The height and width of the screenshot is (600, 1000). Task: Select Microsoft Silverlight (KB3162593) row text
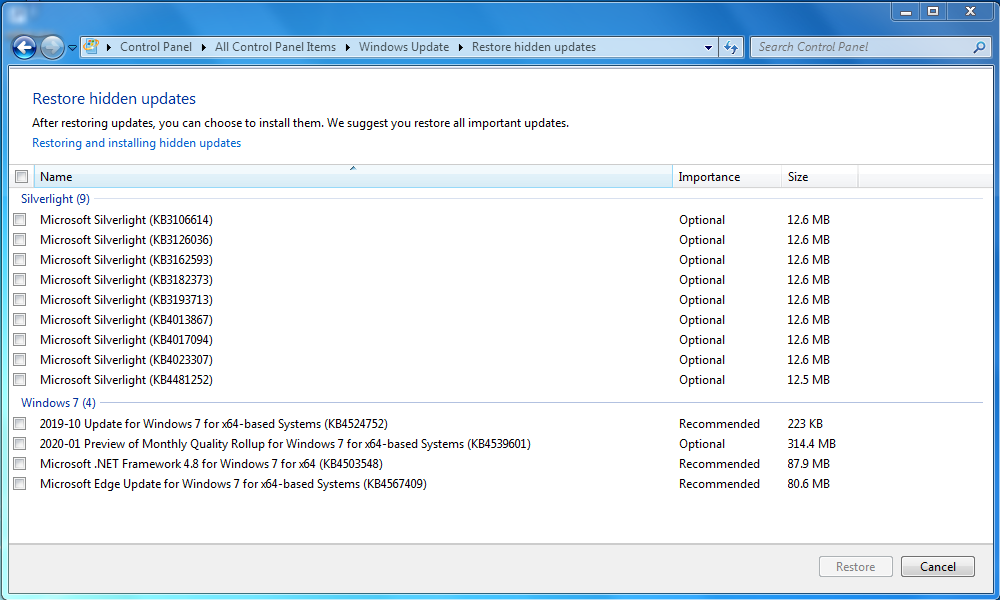(126, 260)
